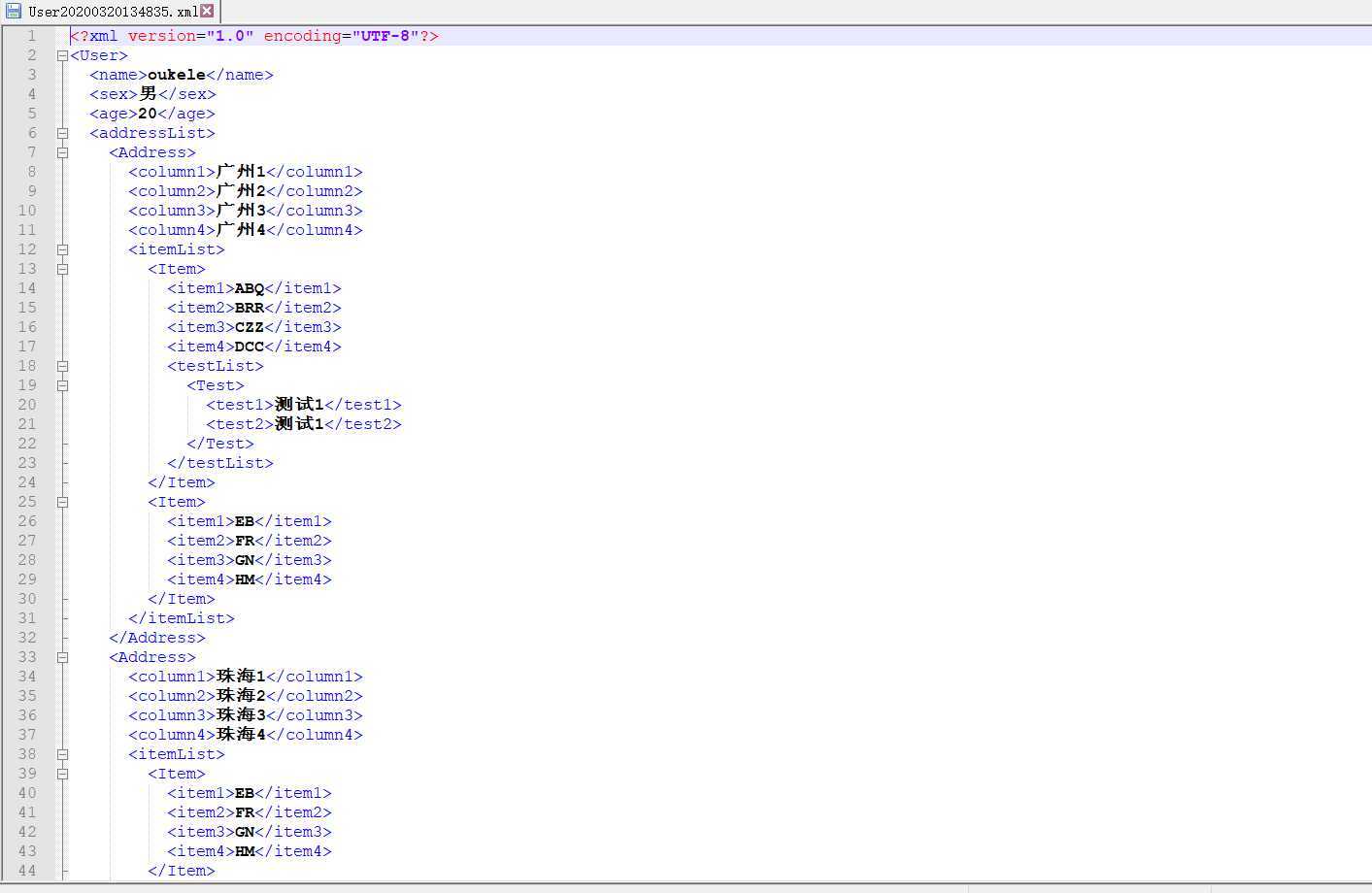
Task: Click line number 10 in the margin
Action: [27, 211]
